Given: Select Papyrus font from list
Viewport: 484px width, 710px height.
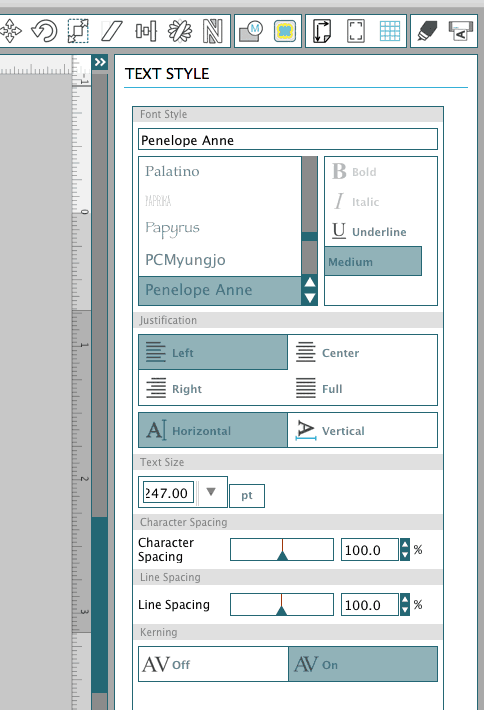Looking at the screenshot, I should tap(173, 229).
